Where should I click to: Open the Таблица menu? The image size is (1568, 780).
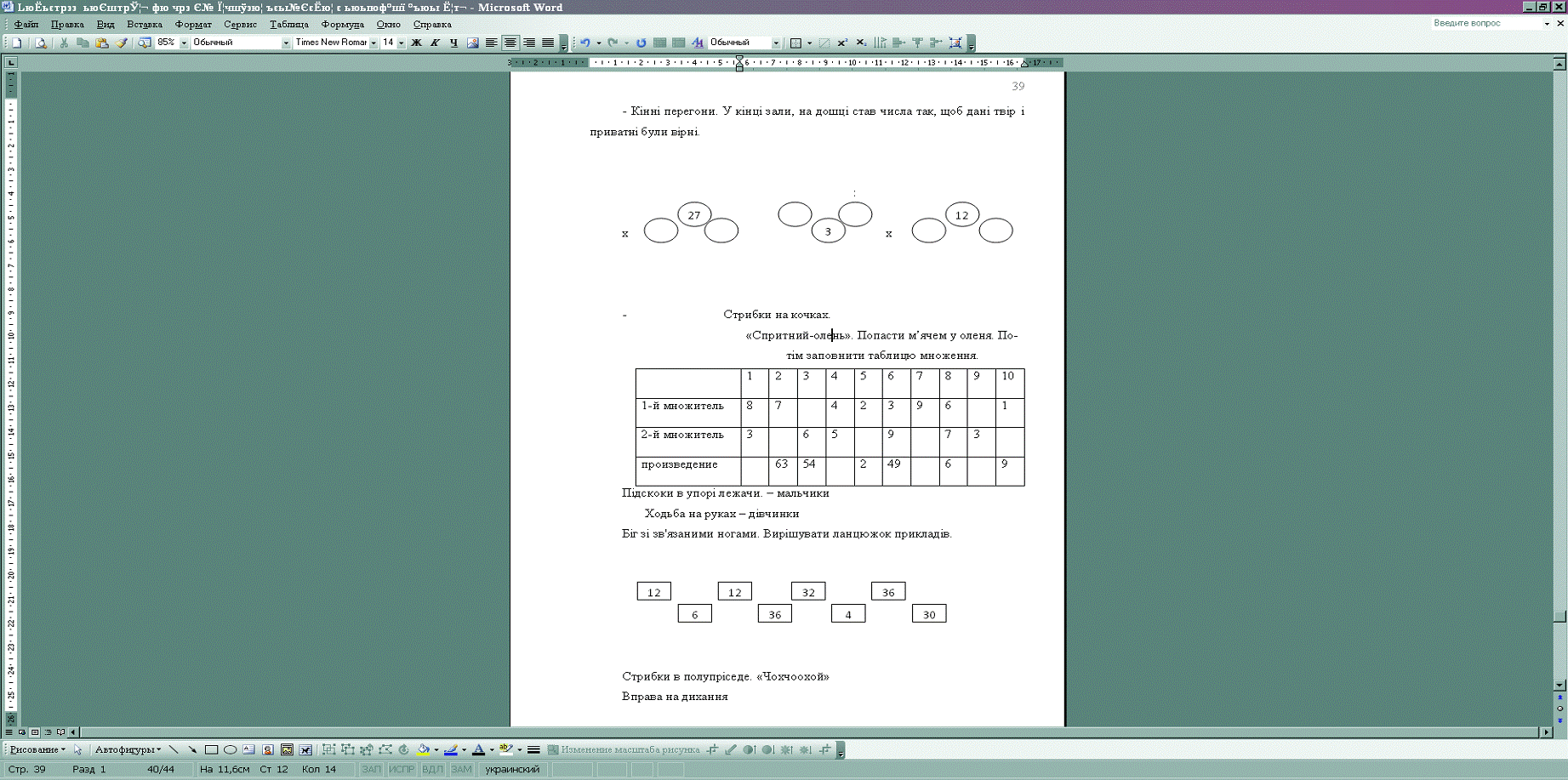click(289, 25)
